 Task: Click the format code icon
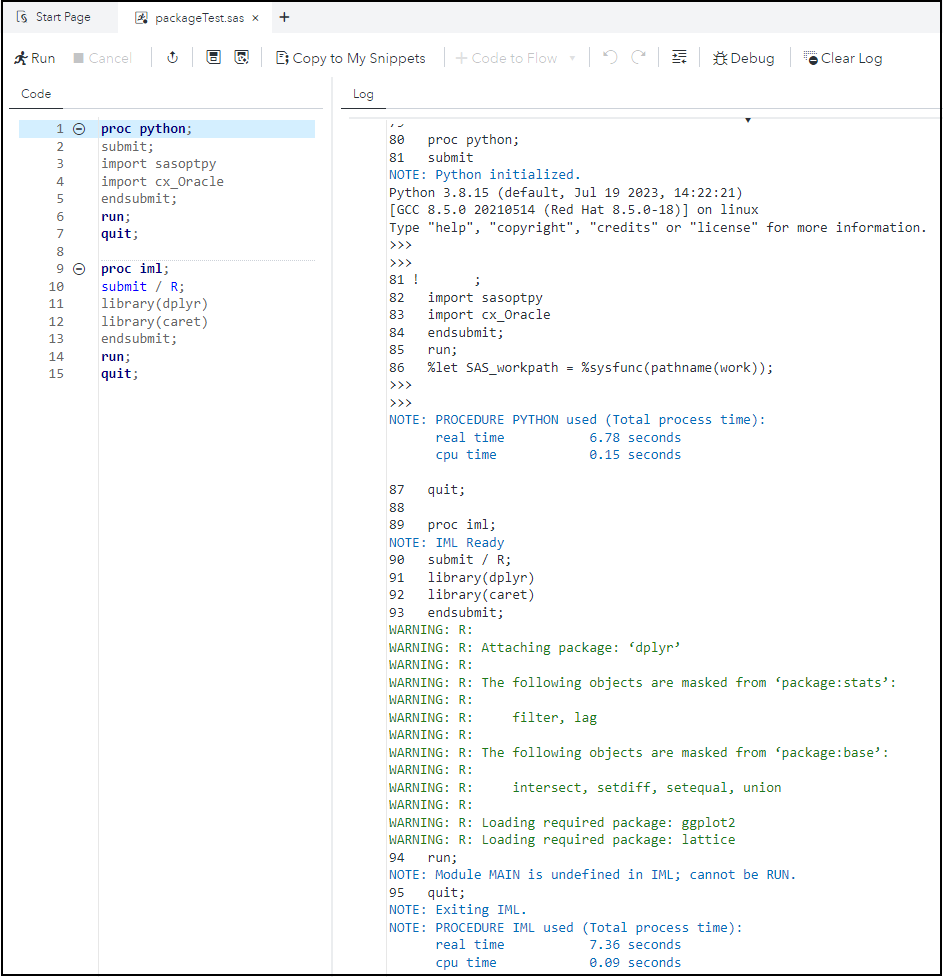pos(679,58)
